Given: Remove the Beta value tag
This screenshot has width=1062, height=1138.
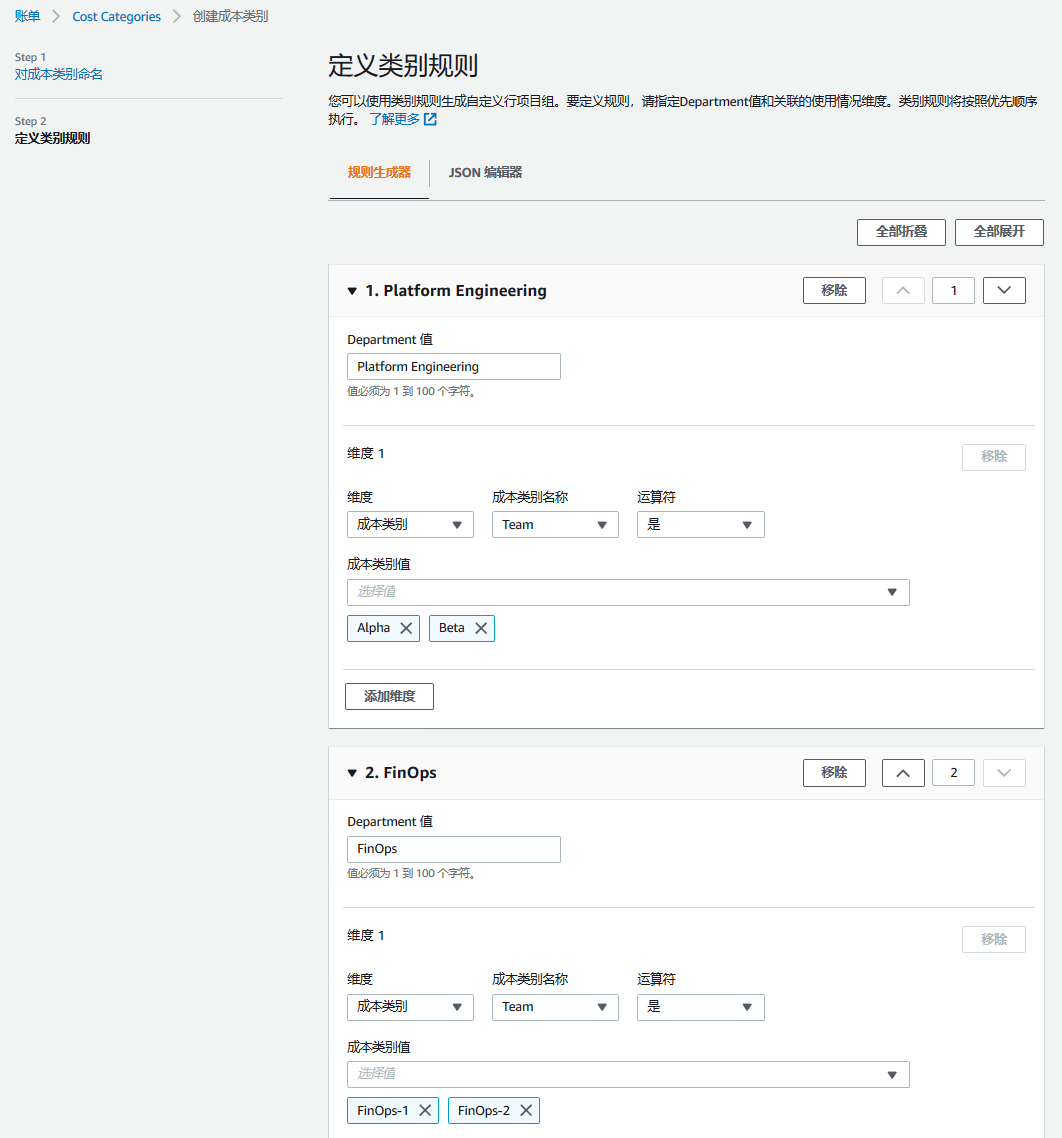Looking at the screenshot, I should click(x=481, y=628).
